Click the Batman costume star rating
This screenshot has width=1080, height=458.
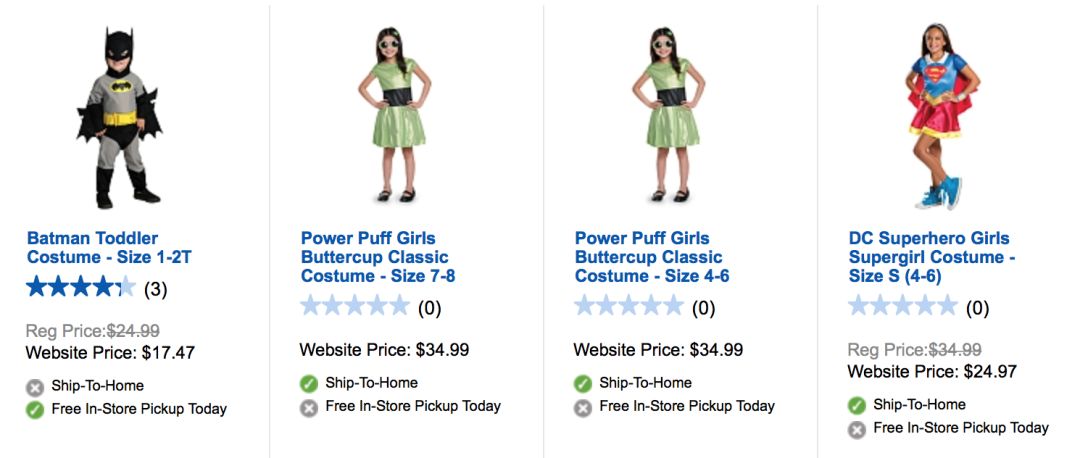pos(81,289)
